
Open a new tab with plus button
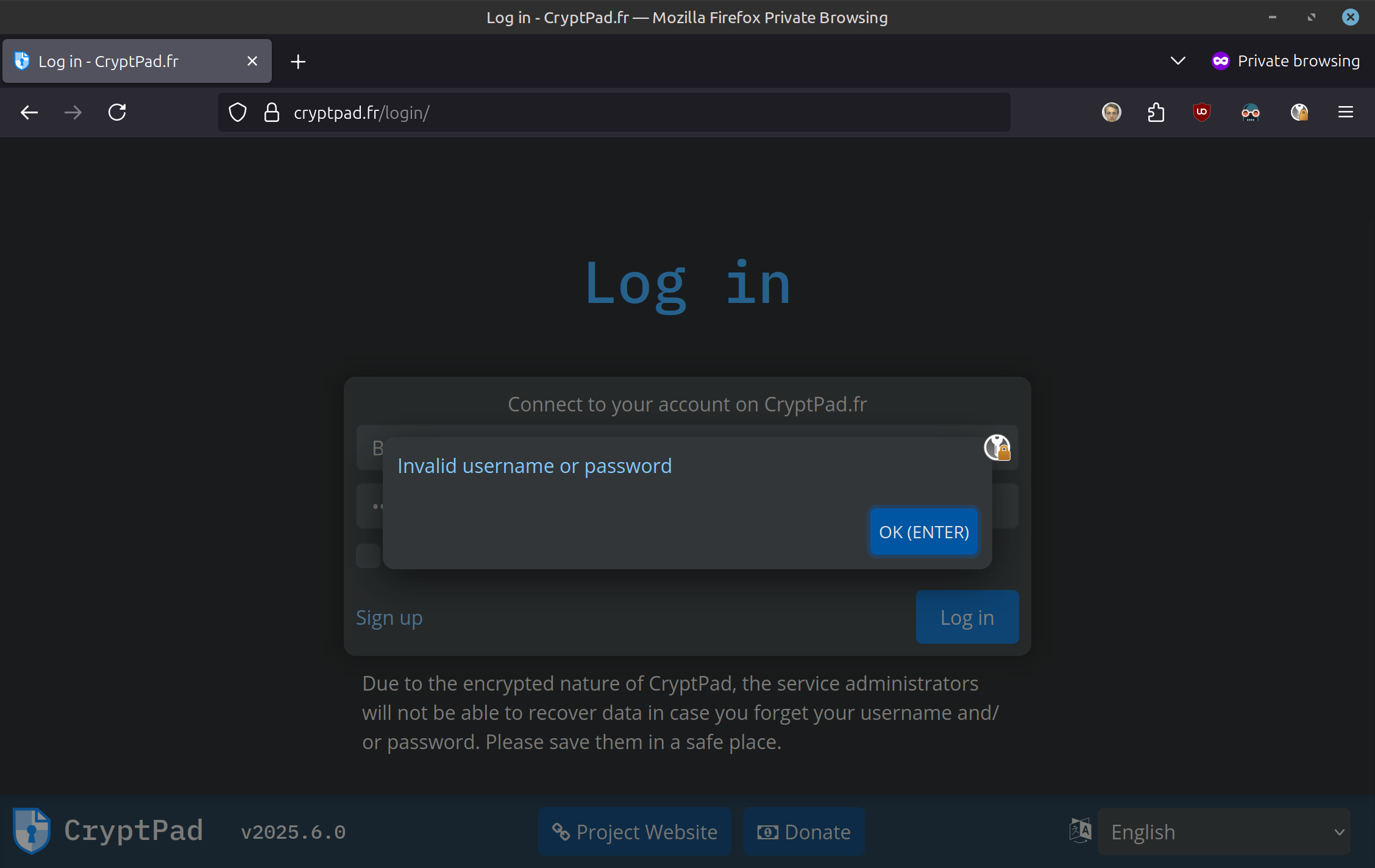point(298,62)
